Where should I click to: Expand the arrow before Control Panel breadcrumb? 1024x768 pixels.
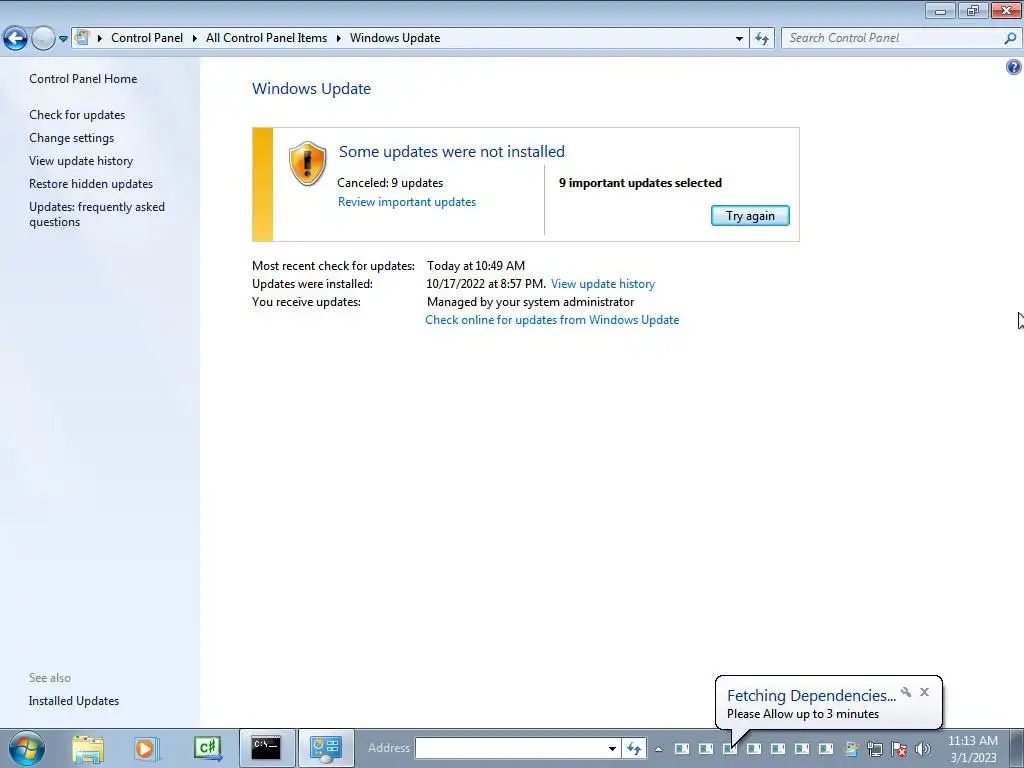tap(100, 38)
